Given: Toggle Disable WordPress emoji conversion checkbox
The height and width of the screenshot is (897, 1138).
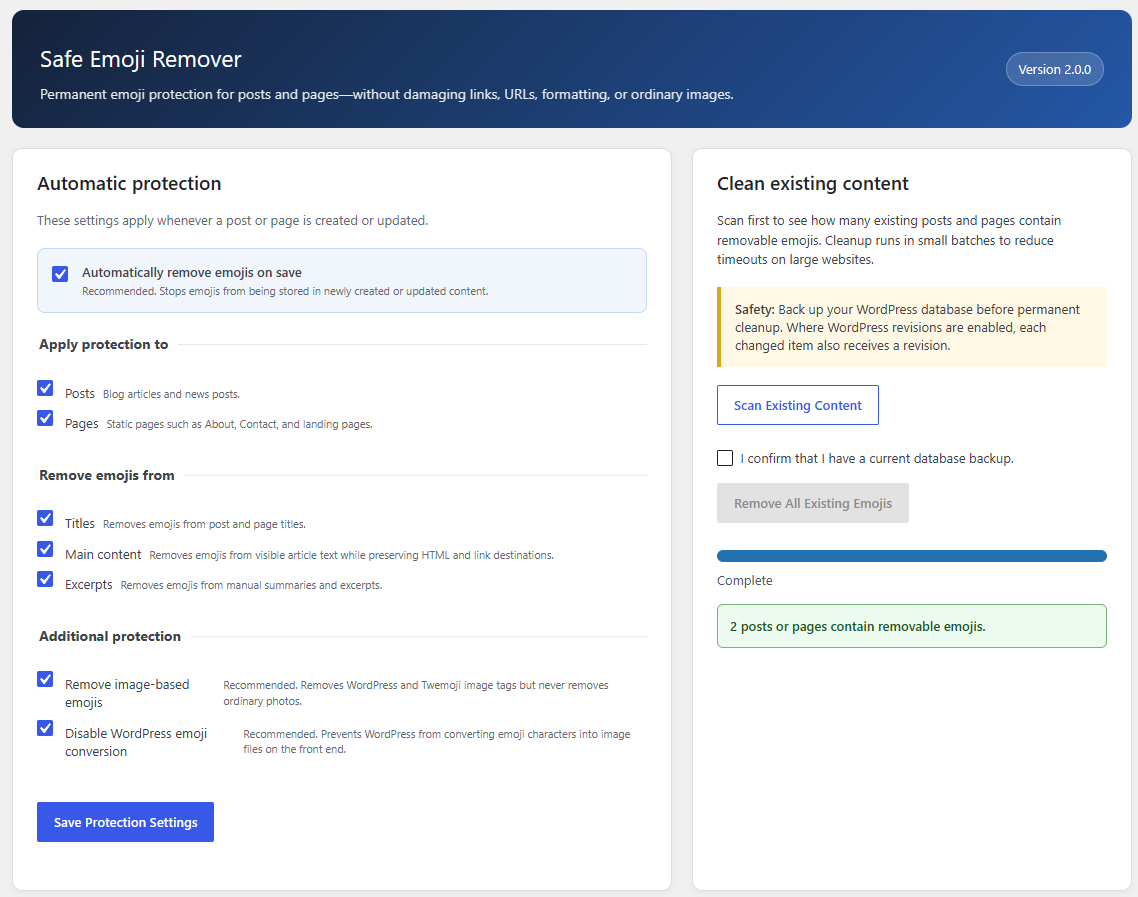Looking at the screenshot, I should tap(45, 728).
